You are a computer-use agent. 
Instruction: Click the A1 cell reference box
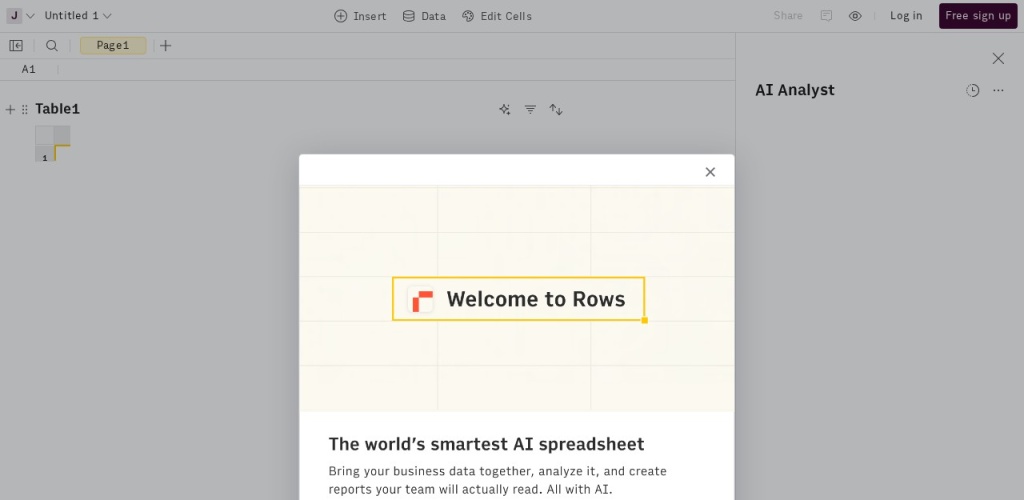(x=29, y=70)
